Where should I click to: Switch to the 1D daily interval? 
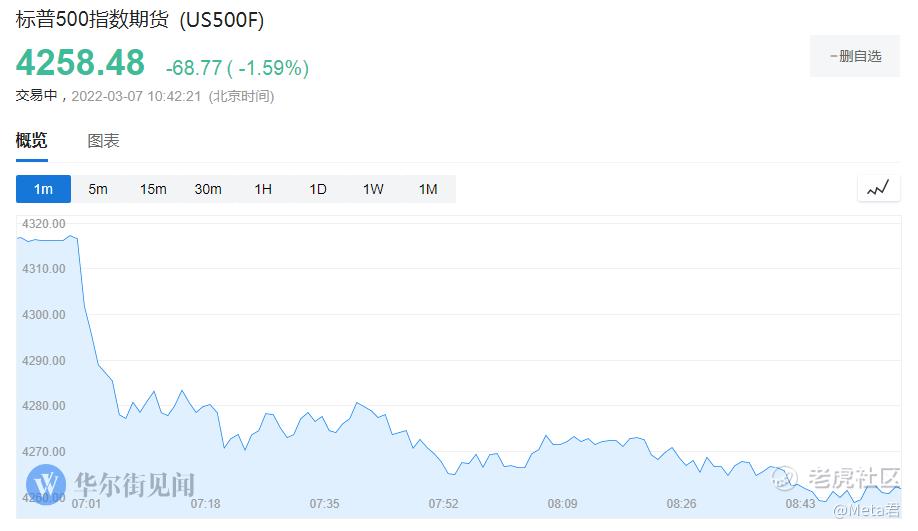318,189
